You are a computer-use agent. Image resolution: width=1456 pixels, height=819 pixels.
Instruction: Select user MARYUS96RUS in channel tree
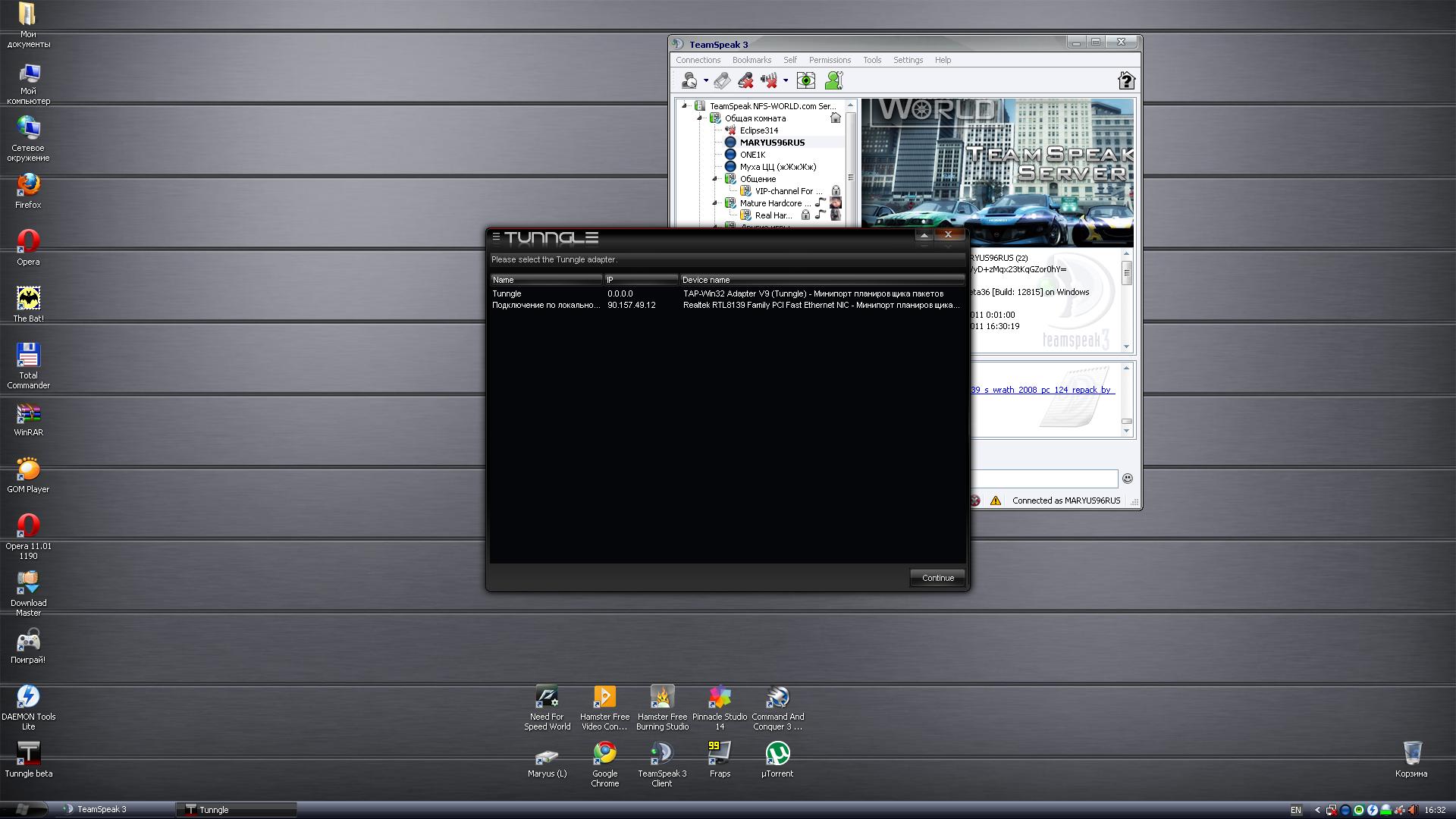click(772, 143)
